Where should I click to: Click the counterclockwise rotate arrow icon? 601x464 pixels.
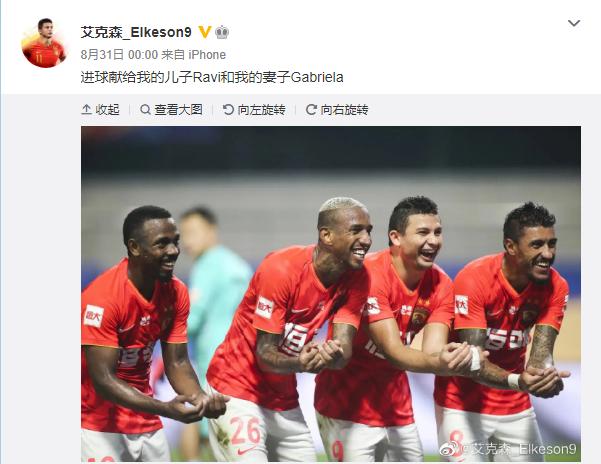[x=228, y=110]
